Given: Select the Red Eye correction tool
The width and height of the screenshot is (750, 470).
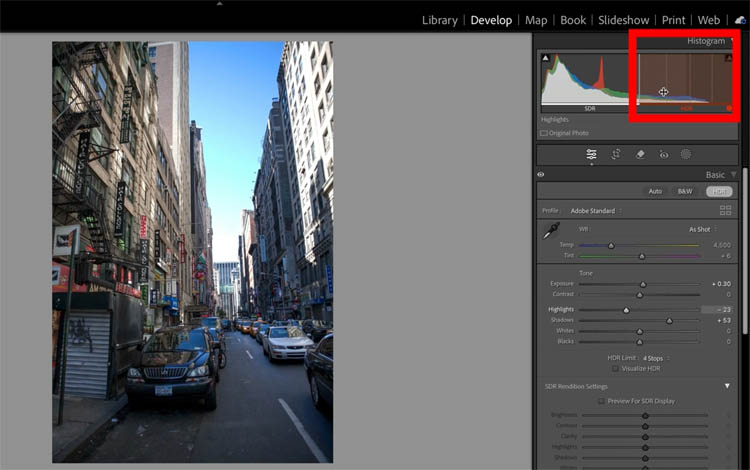Looking at the screenshot, I should coord(662,154).
